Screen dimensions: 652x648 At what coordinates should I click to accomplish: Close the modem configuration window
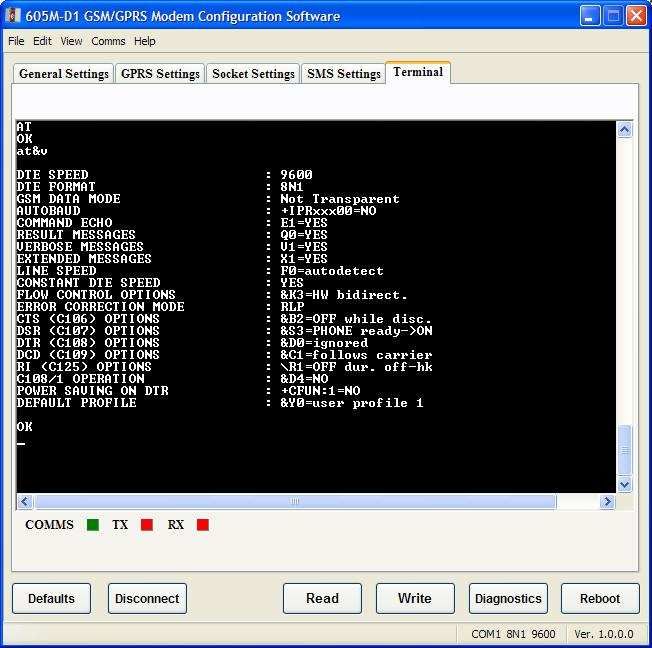636,16
